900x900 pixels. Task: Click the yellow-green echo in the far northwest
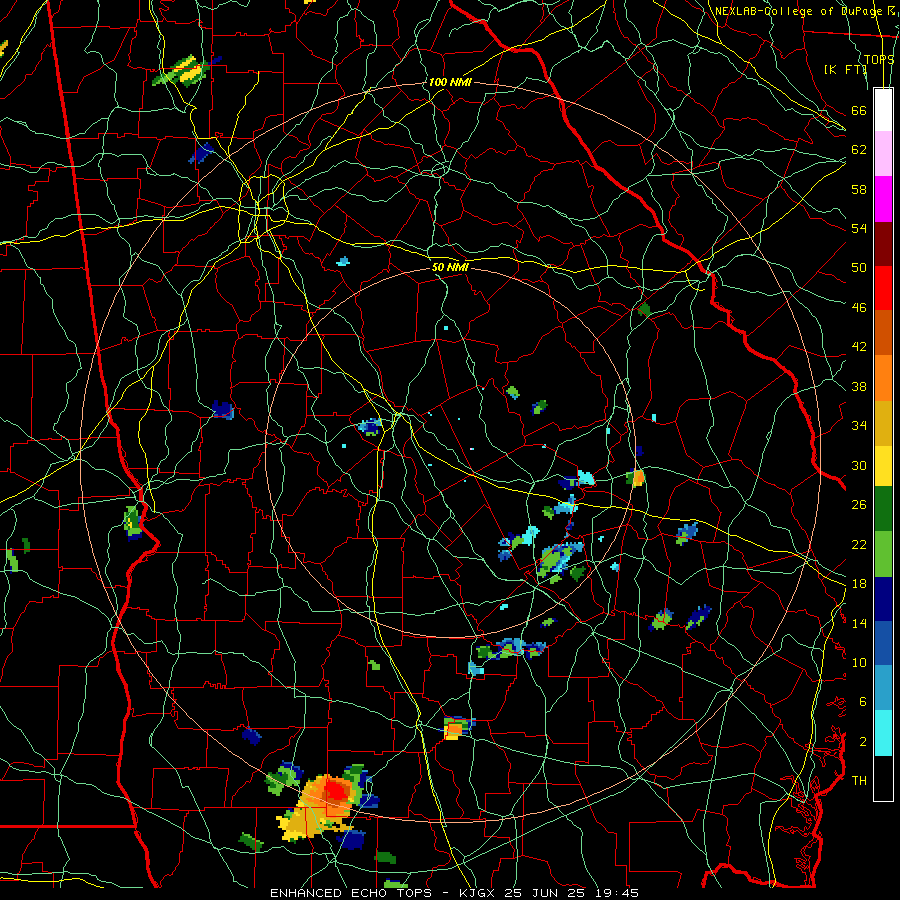point(181,72)
